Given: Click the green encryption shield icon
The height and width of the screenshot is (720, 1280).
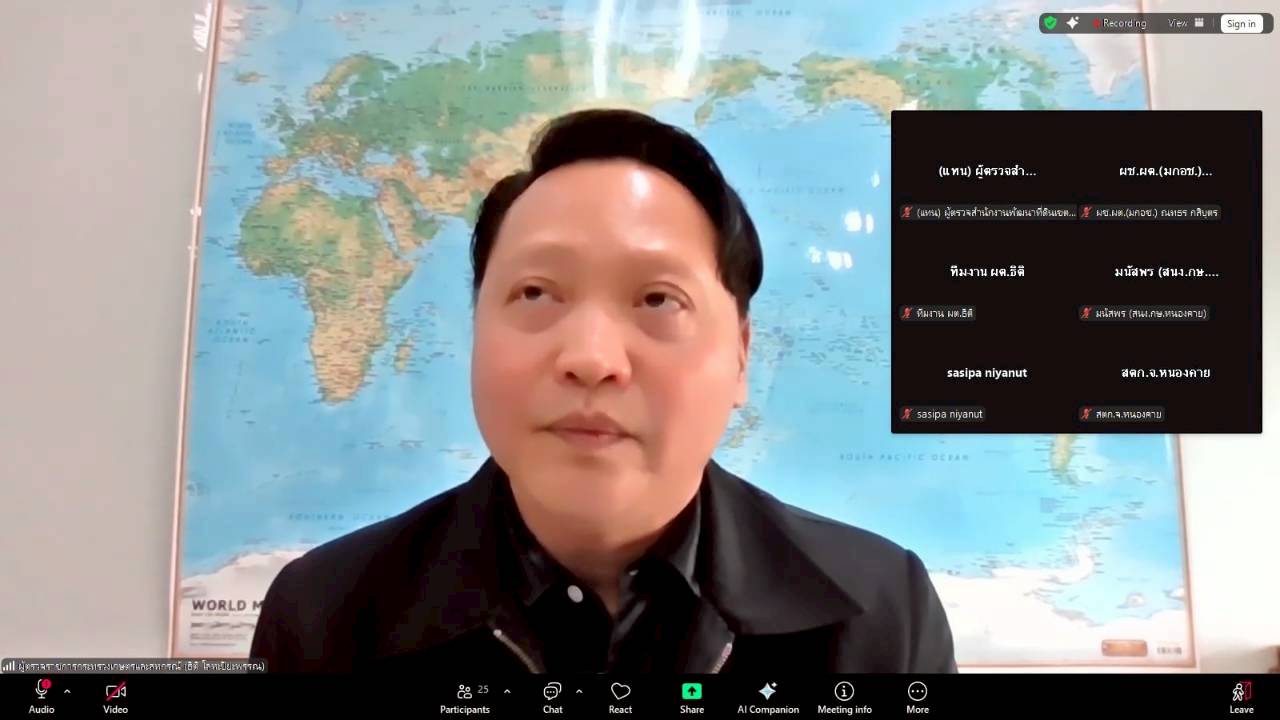Looking at the screenshot, I should tap(1050, 23).
